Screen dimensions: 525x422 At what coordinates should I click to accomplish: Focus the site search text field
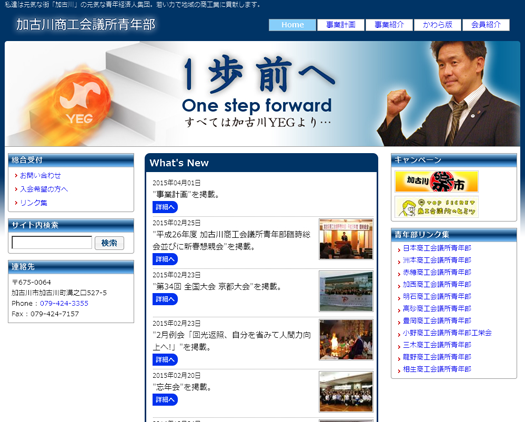point(52,242)
